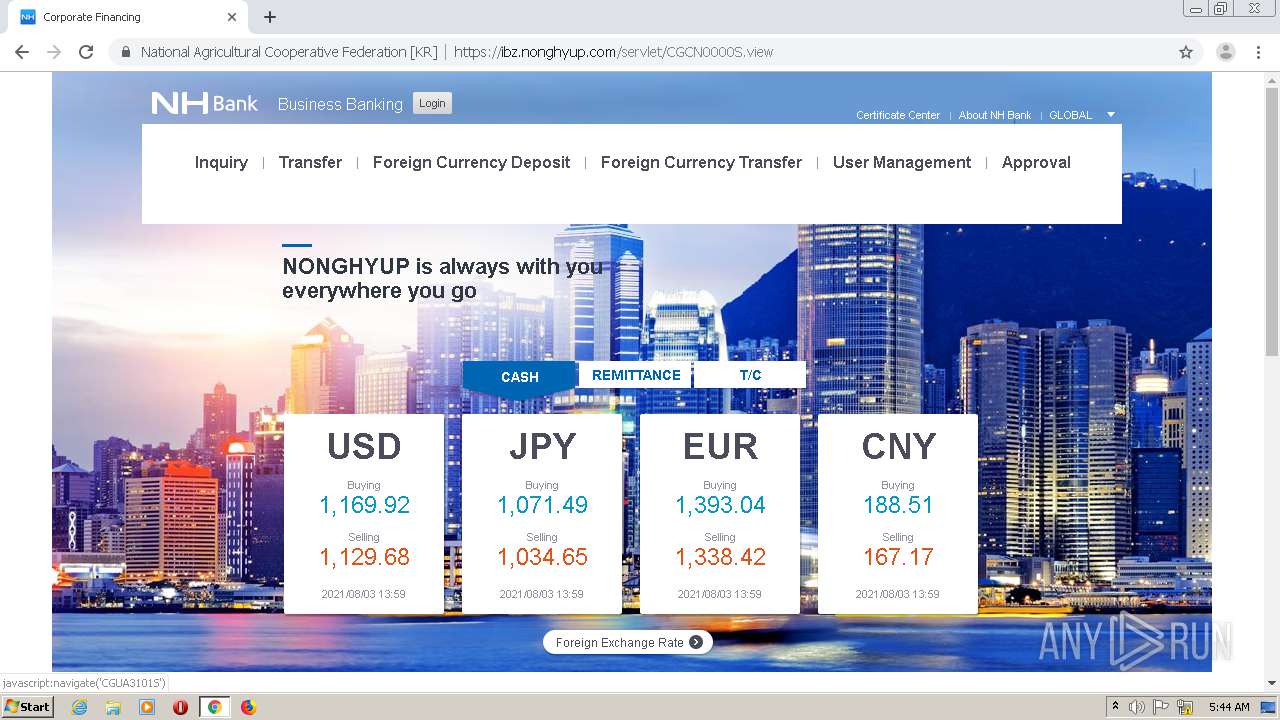
Task: Click the Action Center flag tray icon
Action: point(1161,707)
